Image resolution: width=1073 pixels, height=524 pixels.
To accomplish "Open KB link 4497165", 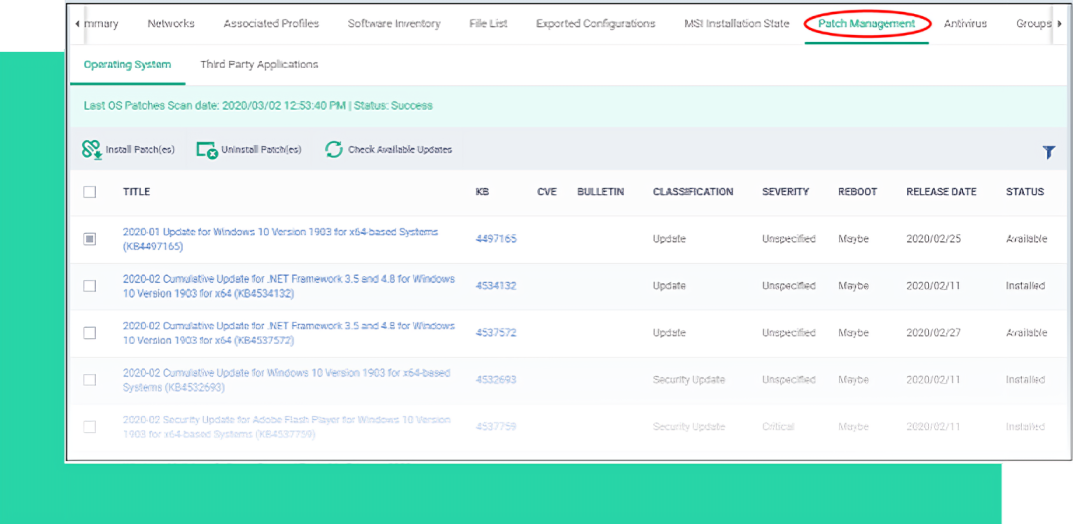I will click(x=496, y=239).
